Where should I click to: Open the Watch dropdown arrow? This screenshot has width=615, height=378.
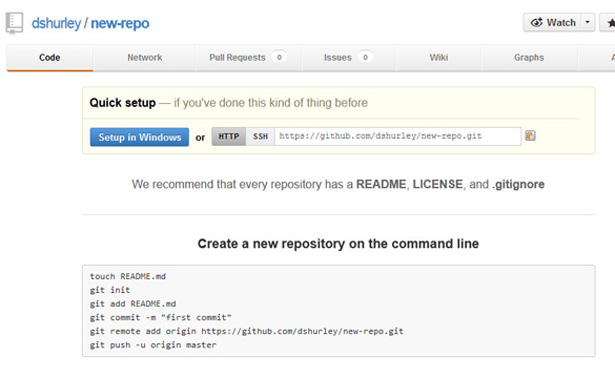click(588, 22)
